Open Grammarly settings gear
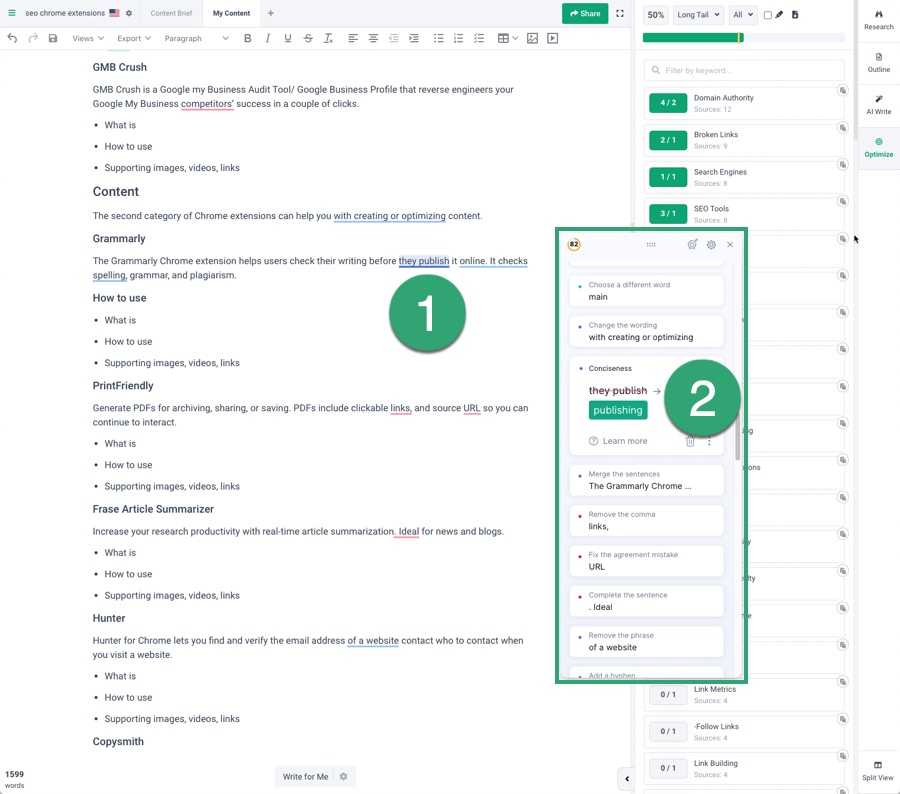The height and width of the screenshot is (794, 900). [x=711, y=245]
